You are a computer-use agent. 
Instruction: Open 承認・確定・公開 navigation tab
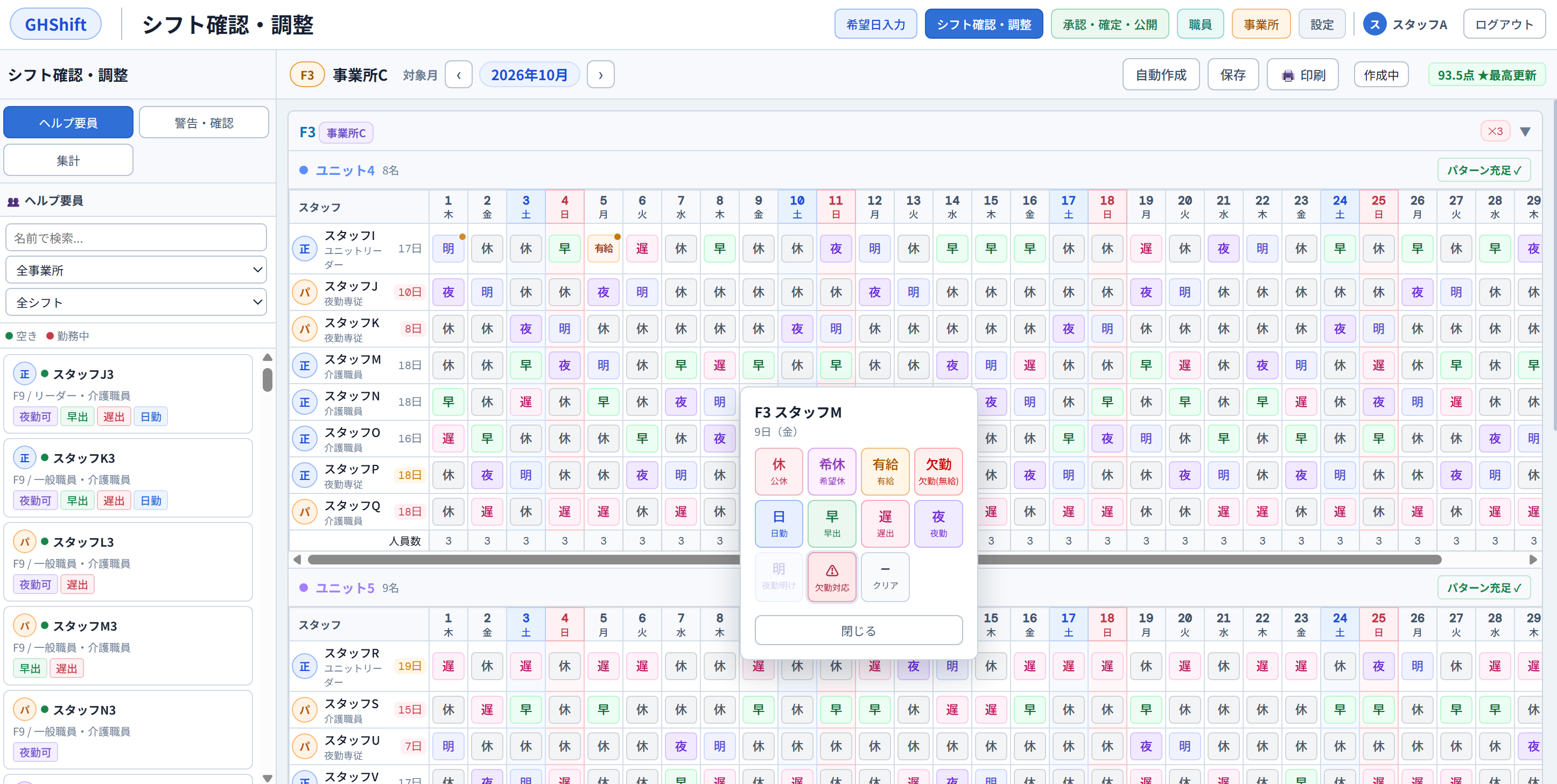[1110, 24]
